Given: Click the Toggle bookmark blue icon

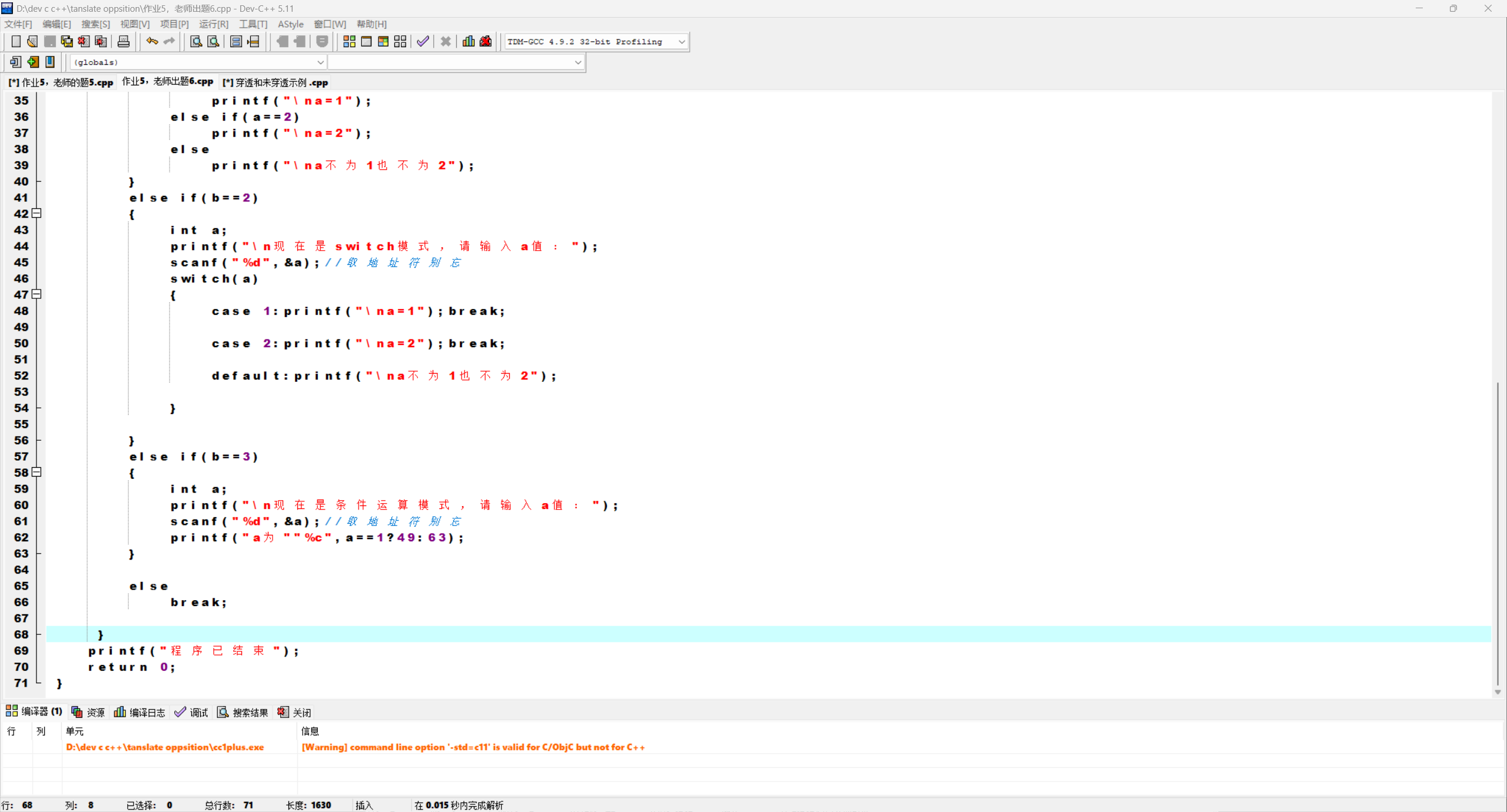Looking at the screenshot, I should (50, 62).
